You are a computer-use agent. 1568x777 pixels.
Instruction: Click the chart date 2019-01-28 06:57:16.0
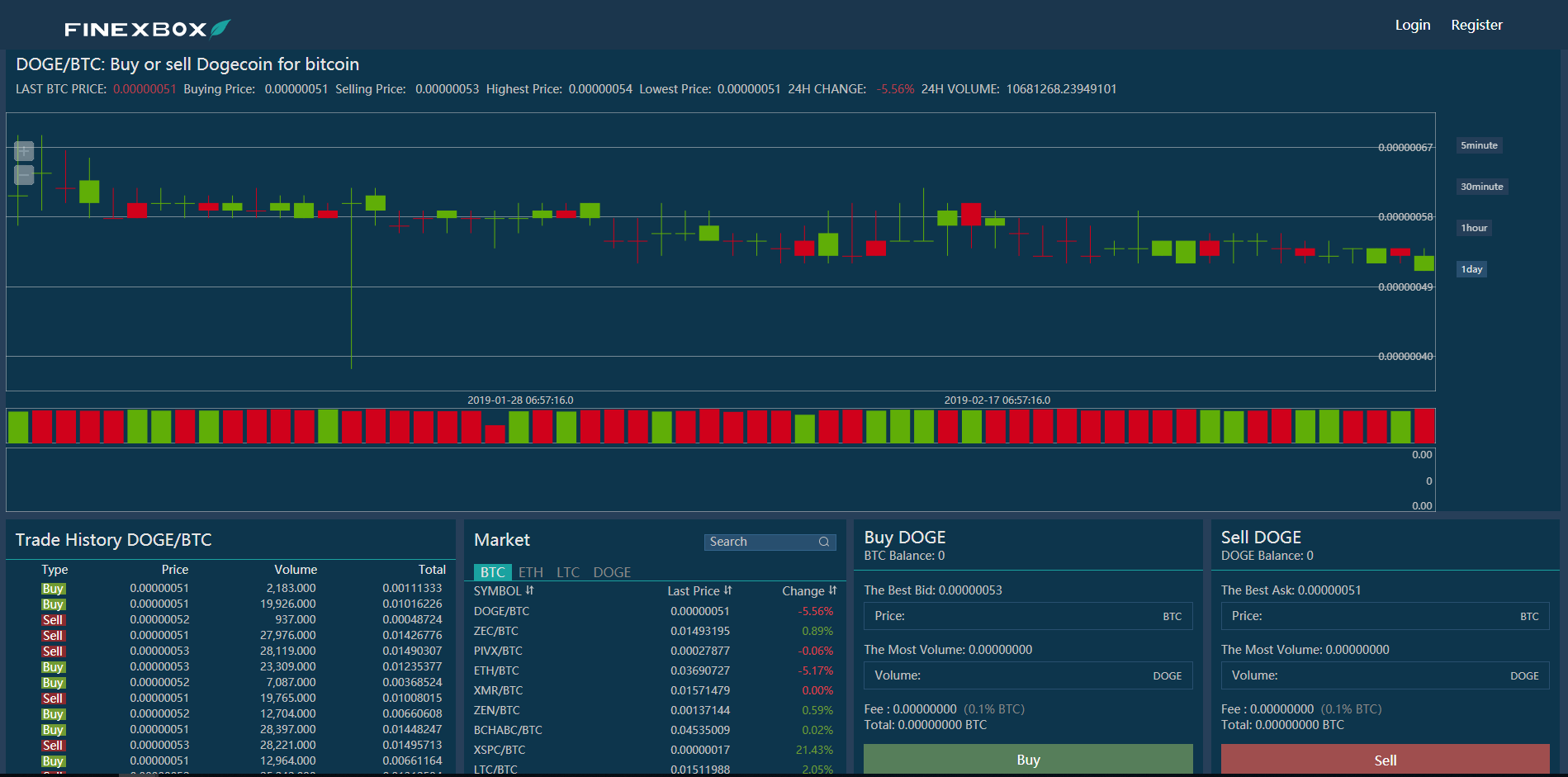(x=520, y=400)
